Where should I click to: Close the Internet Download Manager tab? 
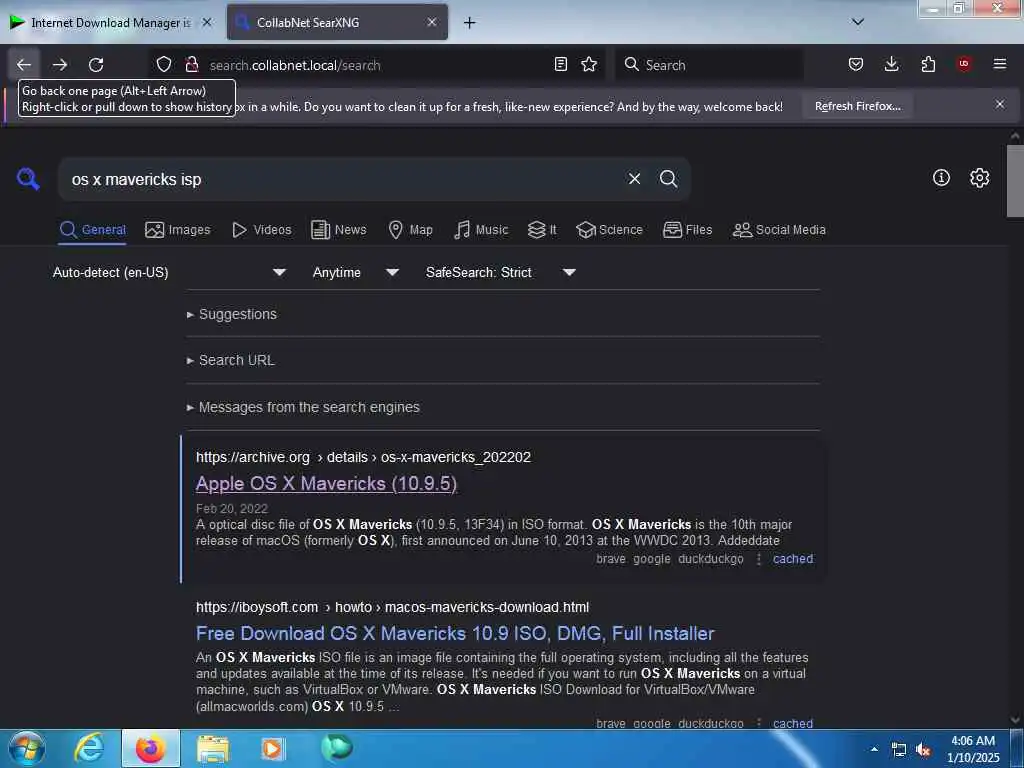pos(206,22)
